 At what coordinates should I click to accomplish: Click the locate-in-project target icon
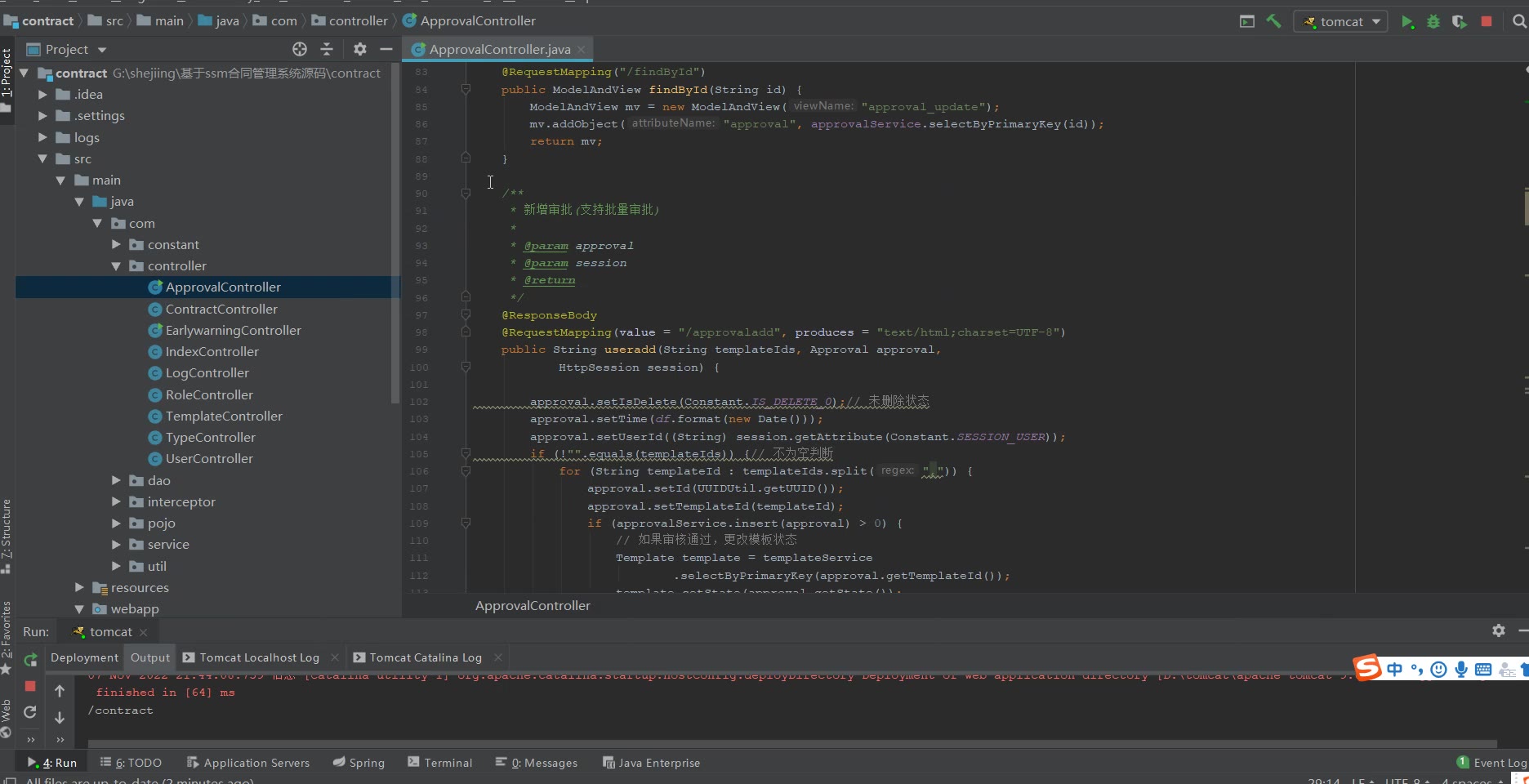[300, 49]
